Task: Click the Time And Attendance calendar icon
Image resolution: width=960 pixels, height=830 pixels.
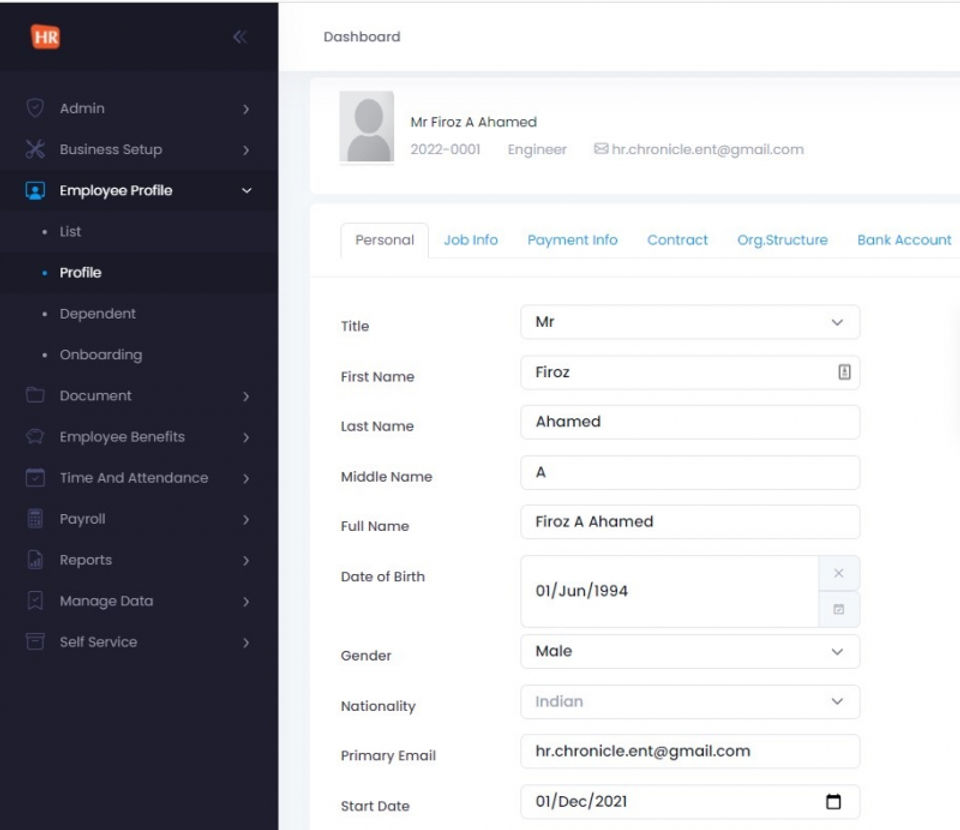Action: 35,478
